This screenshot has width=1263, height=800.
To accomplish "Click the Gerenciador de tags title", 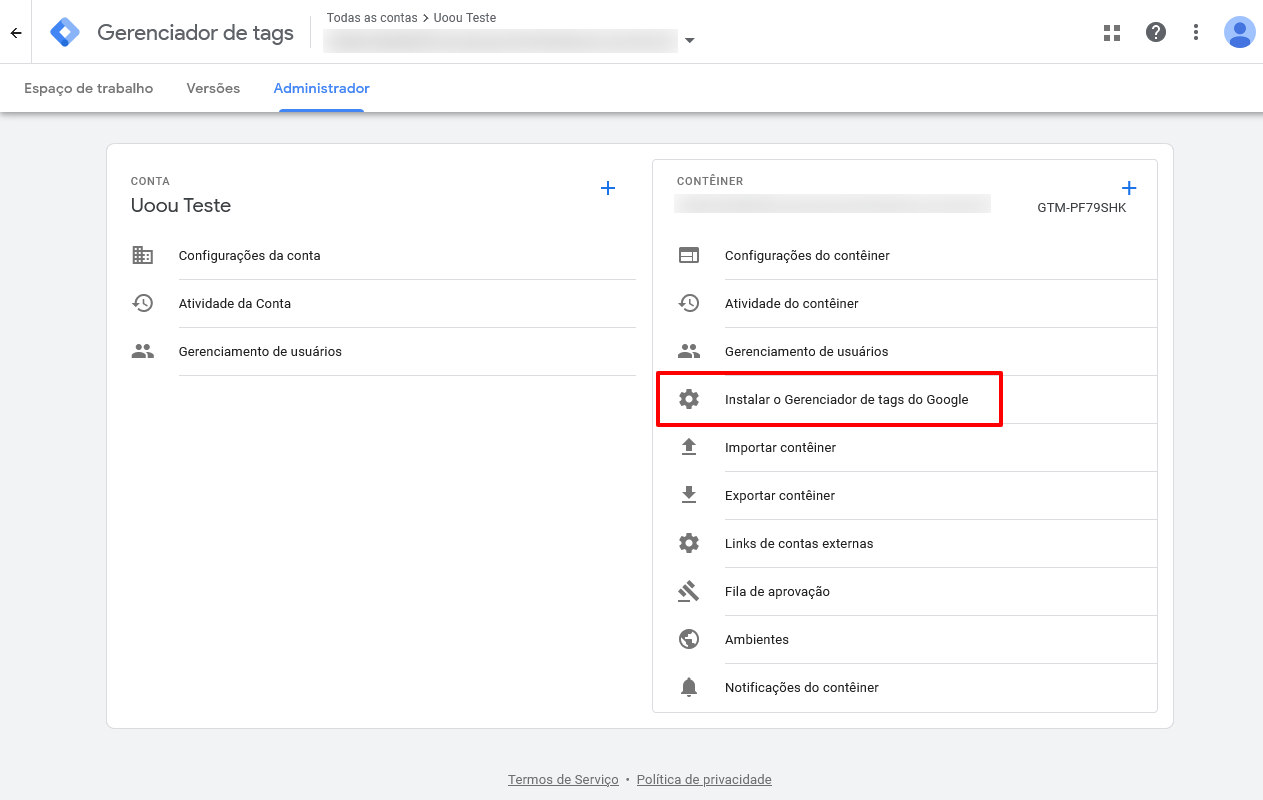I will [x=196, y=33].
